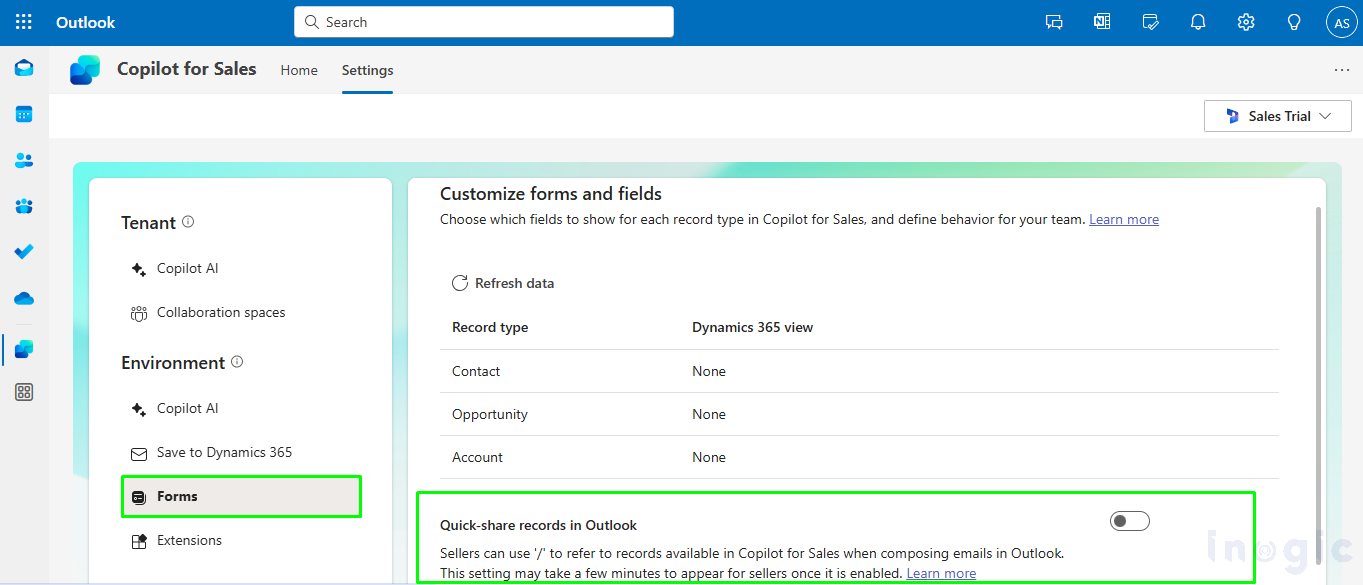Open Save to Dynamics 365 settings

224,452
